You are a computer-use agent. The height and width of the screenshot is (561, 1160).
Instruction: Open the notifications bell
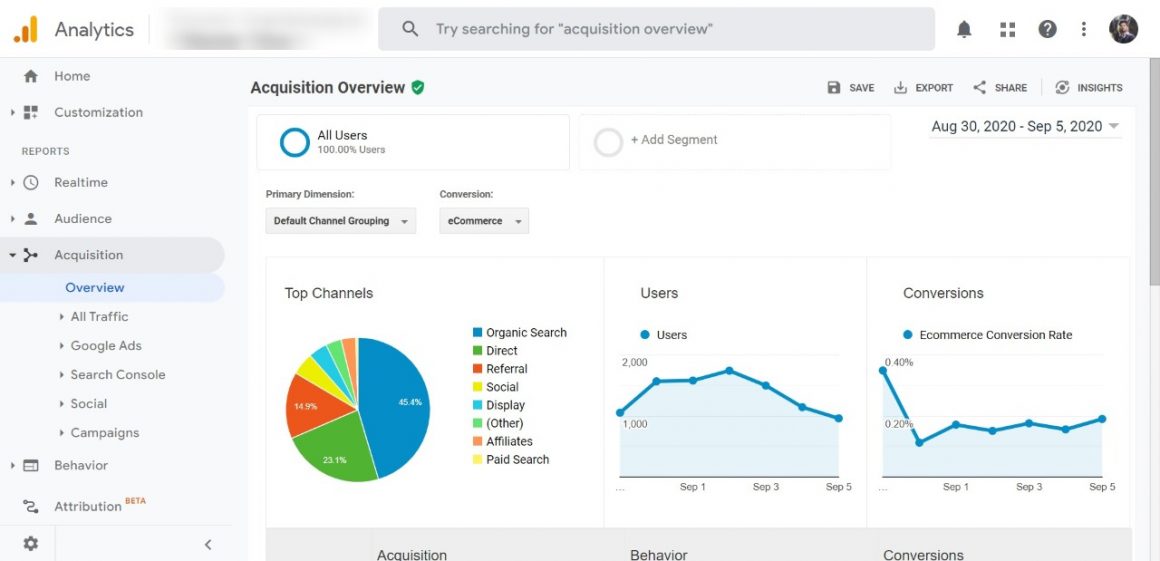tap(964, 29)
